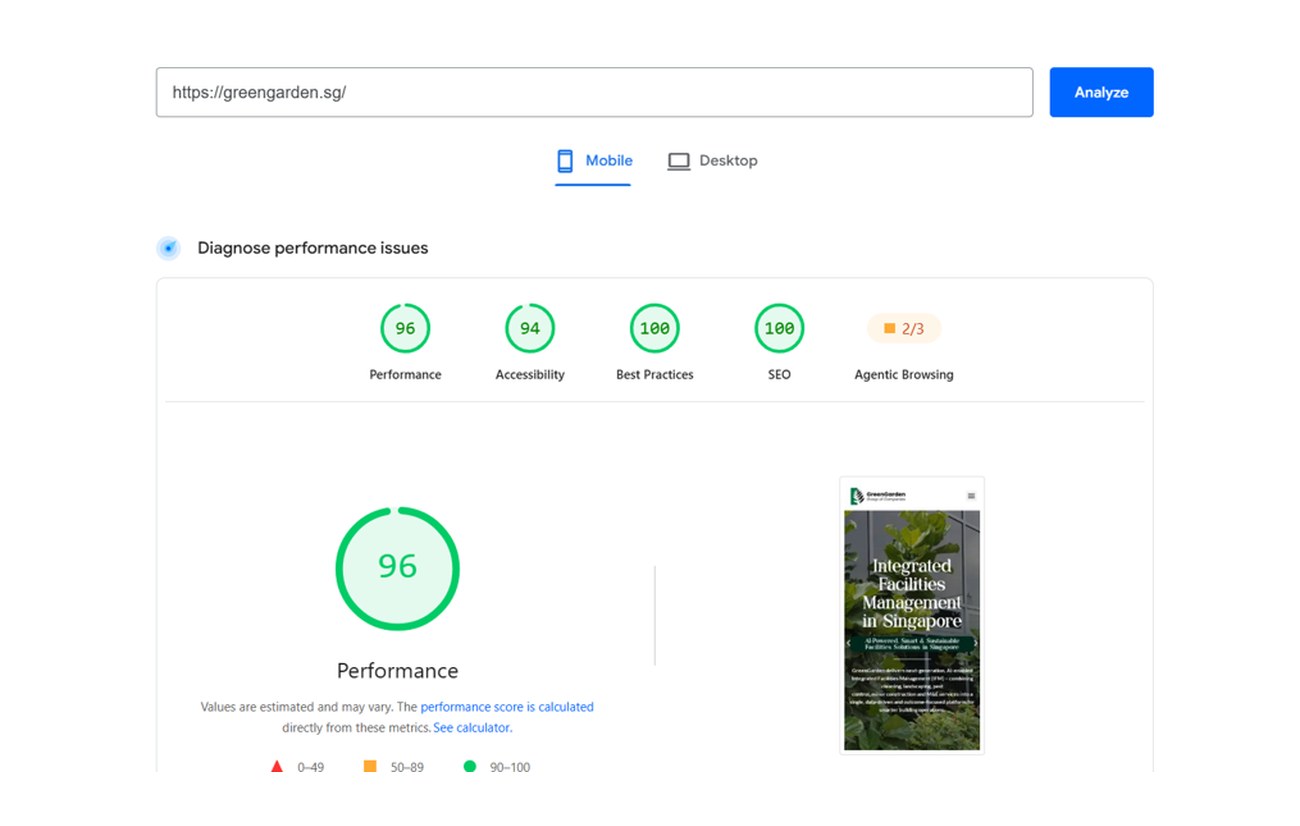The height and width of the screenshot is (826, 1300).
Task: Focus the URL field showing greengarden.sg
Action: coord(594,92)
